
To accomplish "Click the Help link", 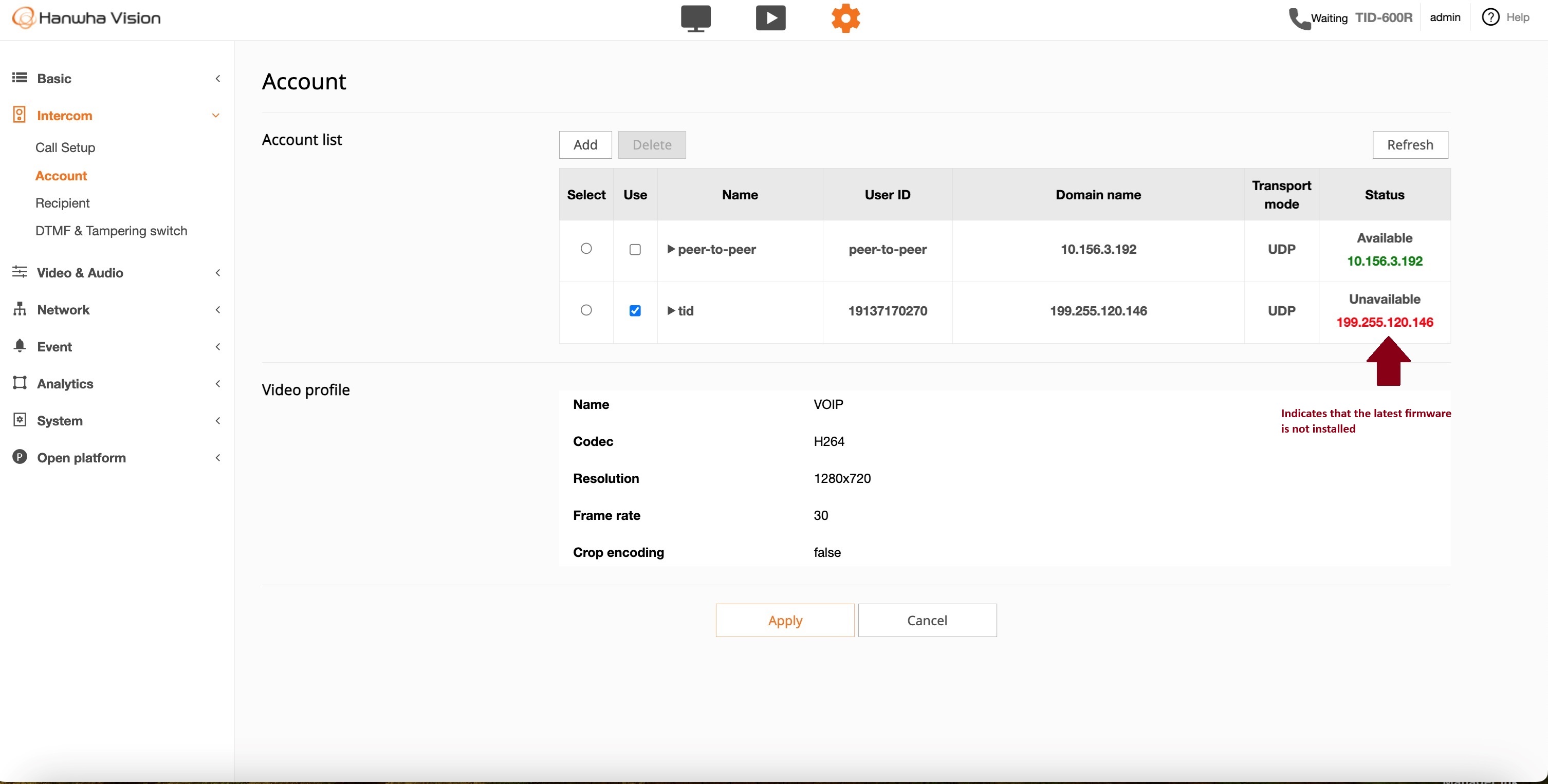I will 1517,17.
